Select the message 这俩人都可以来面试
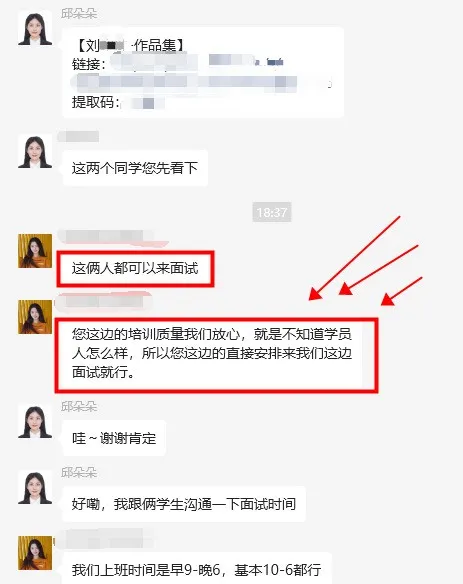Screen dimensions: 463x584 coord(135,269)
